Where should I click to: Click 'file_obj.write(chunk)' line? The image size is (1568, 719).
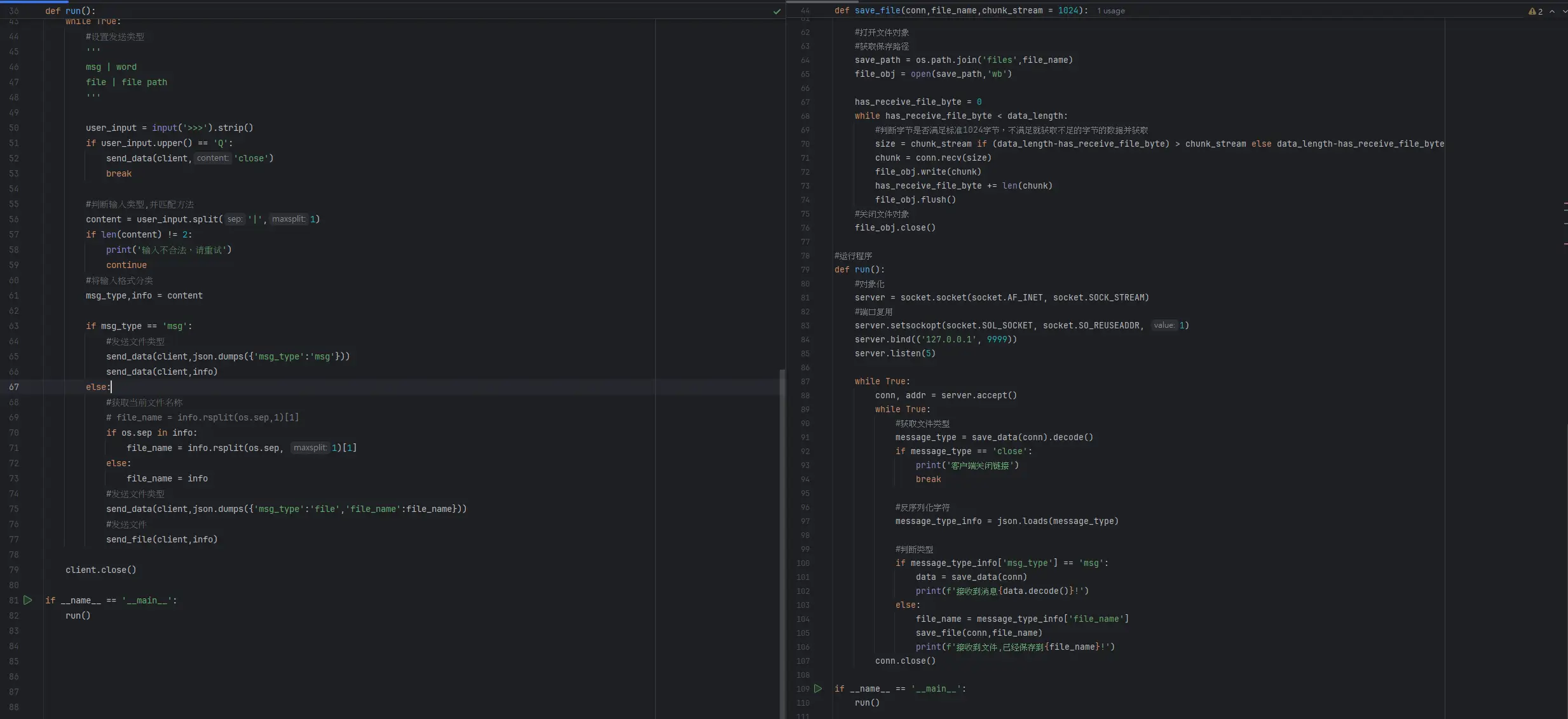pyautogui.click(x=928, y=171)
